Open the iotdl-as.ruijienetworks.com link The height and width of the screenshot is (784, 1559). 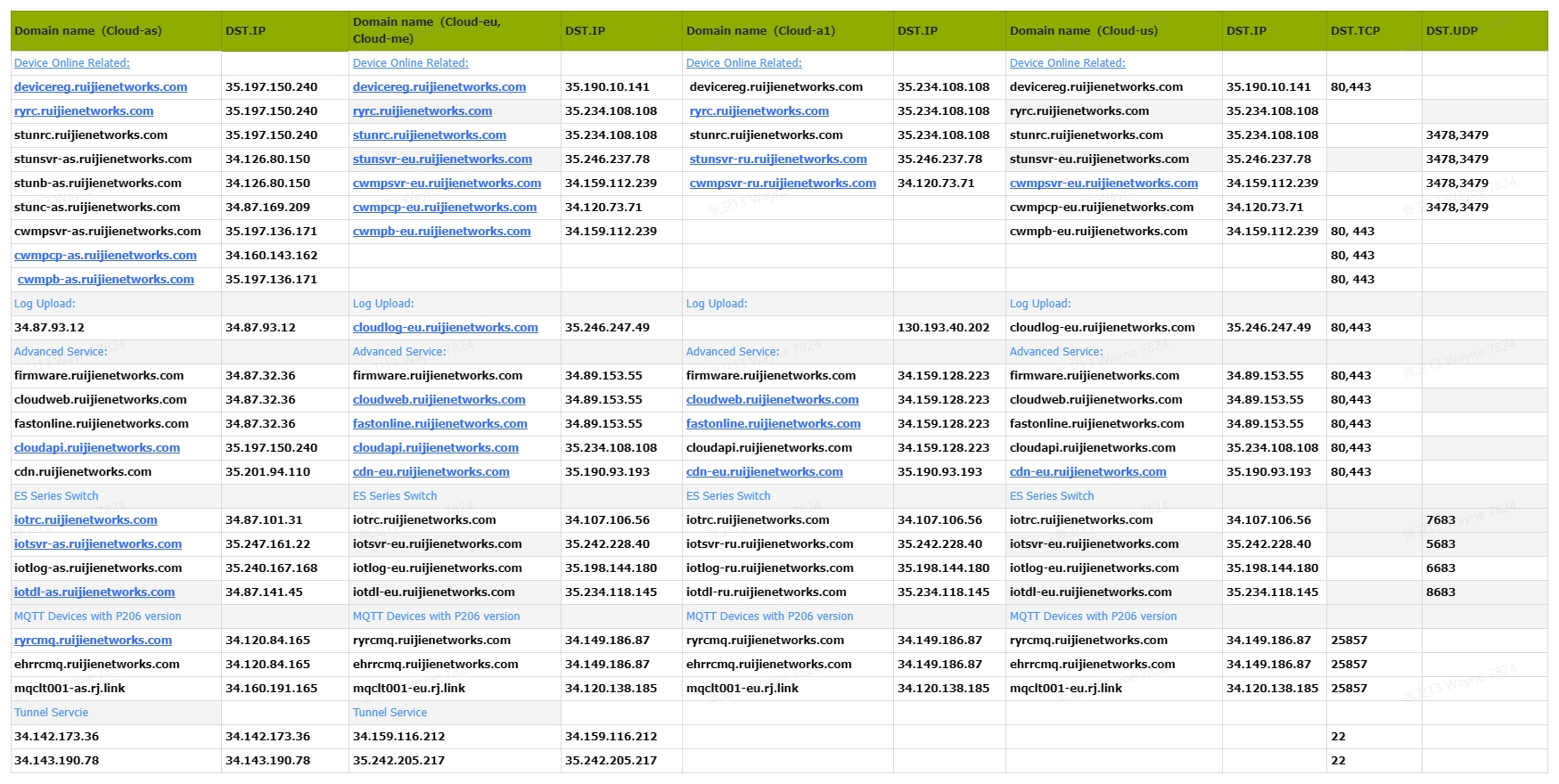click(94, 592)
